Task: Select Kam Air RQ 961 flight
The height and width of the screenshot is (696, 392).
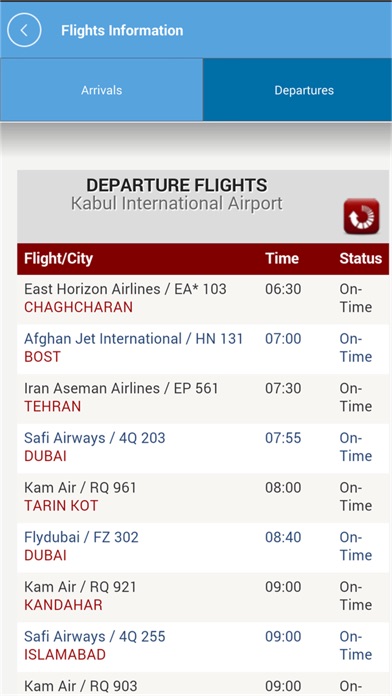Action: click(x=203, y=498)
